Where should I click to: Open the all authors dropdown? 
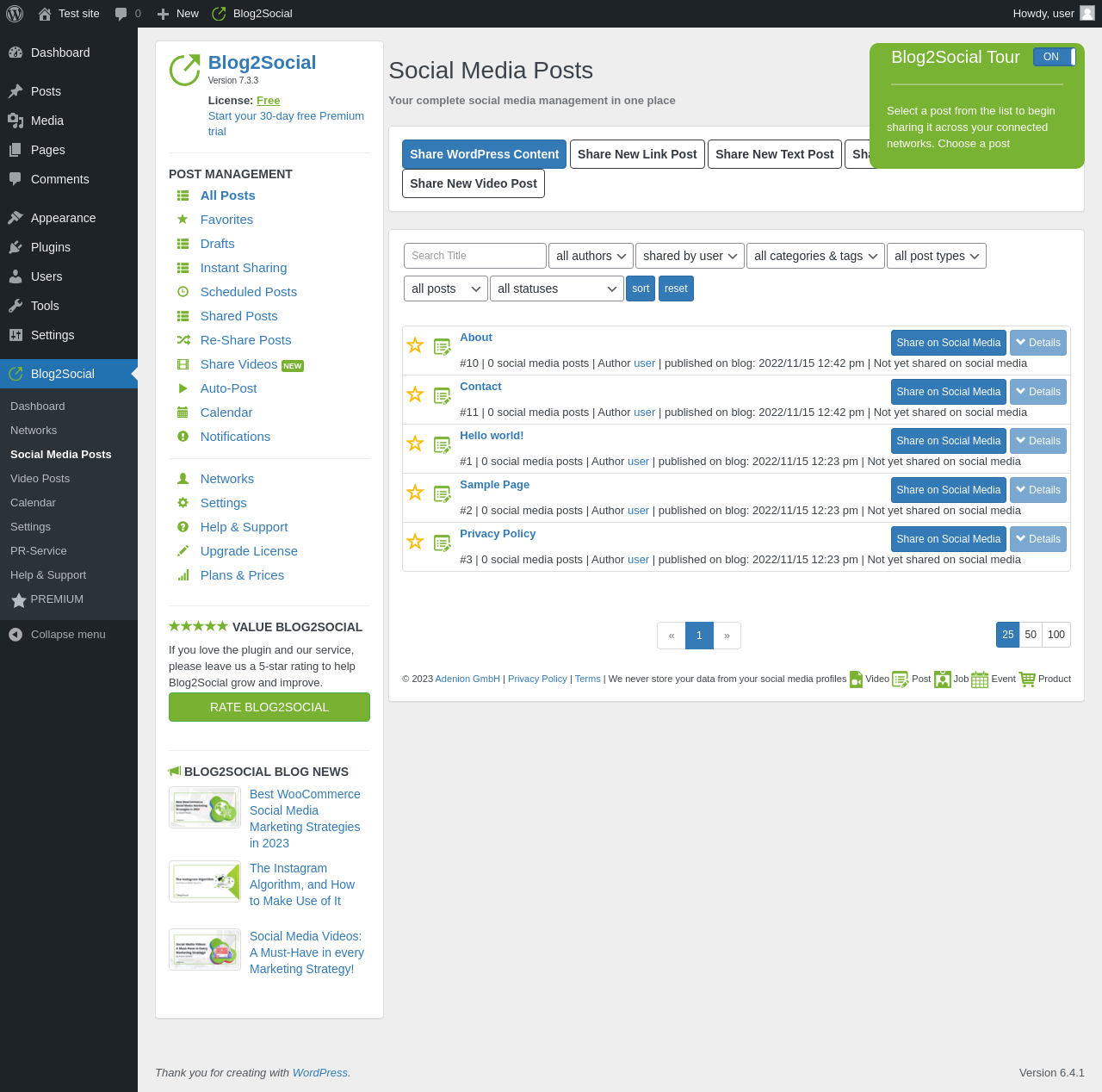tap(591, 256)
